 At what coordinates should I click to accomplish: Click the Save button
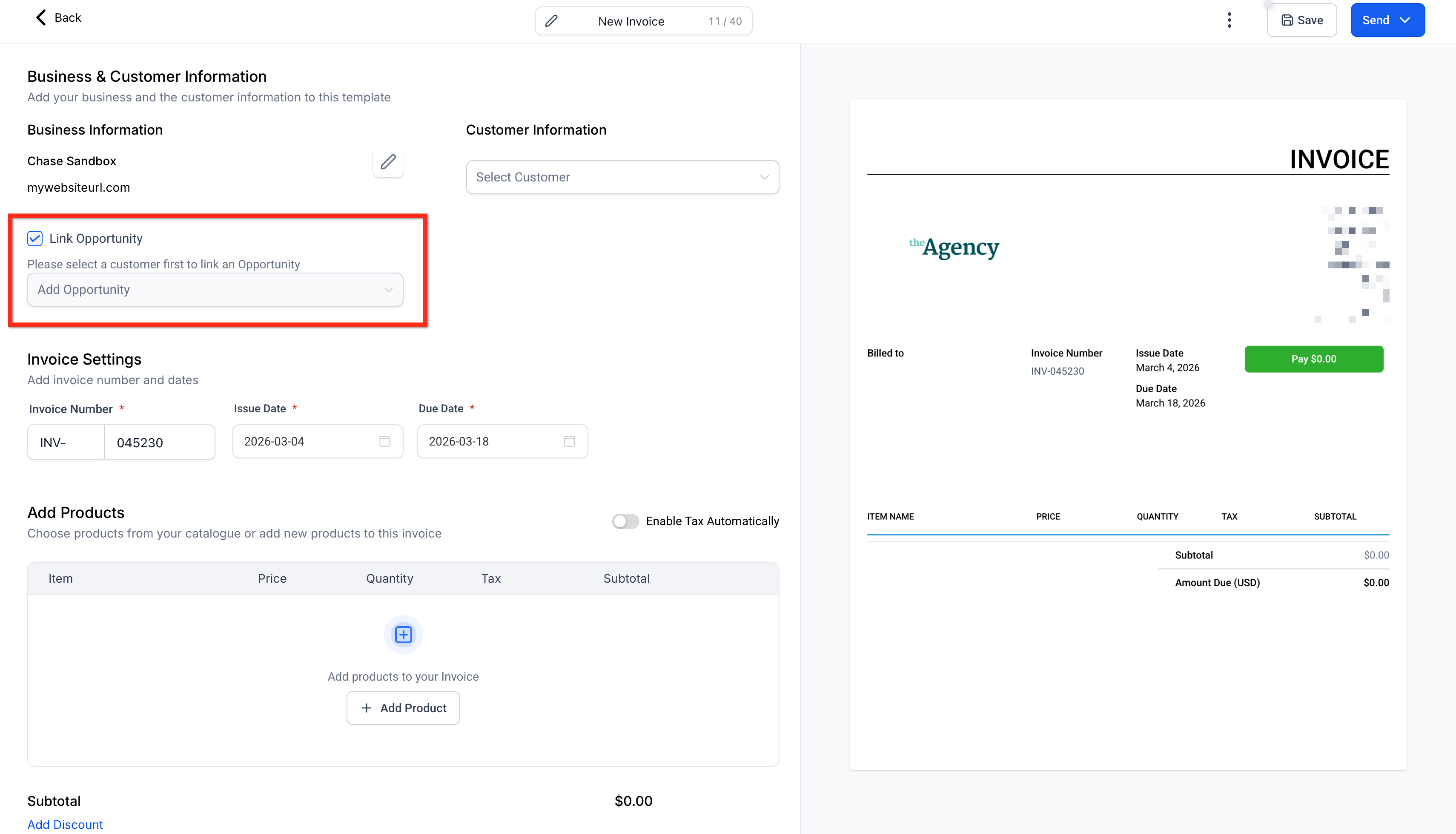[x=1301, y=20]
